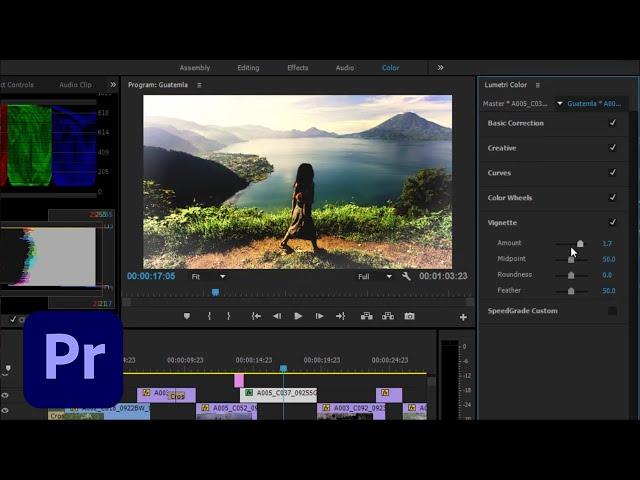Select the A005_C052 clip in timeline
640x480 pixels.
point(227,411)
